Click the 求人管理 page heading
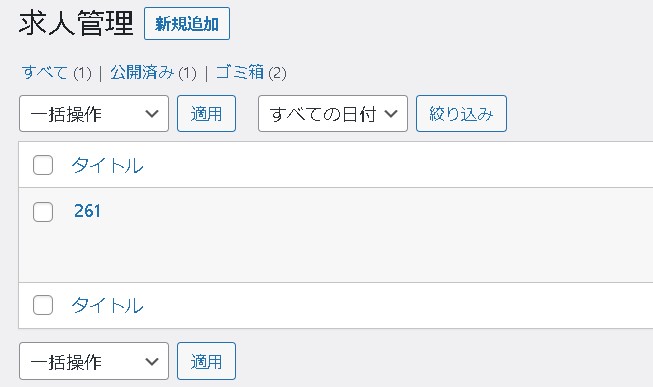 coord(76,23)
